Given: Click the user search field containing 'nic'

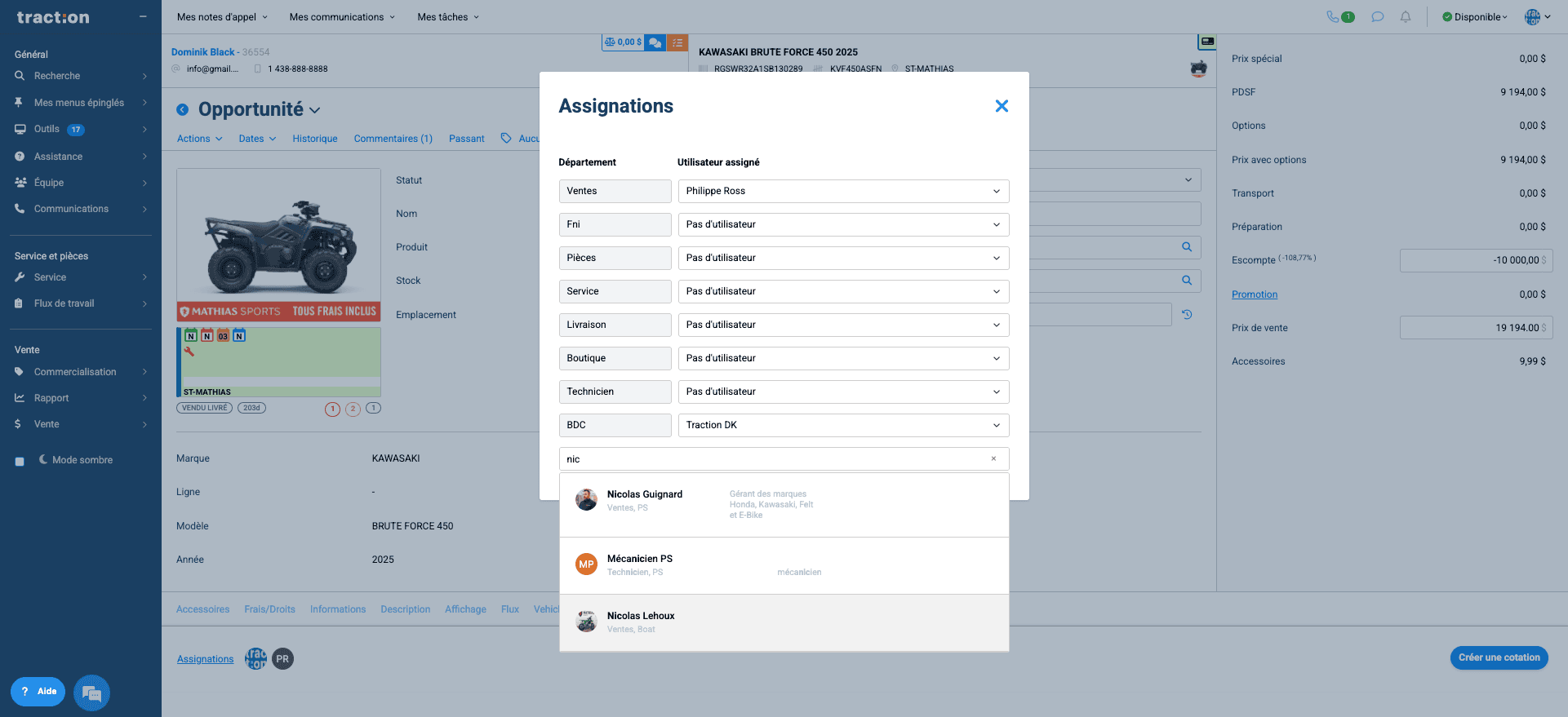Looking at the screenshot, I should click(x=784, y=458).
